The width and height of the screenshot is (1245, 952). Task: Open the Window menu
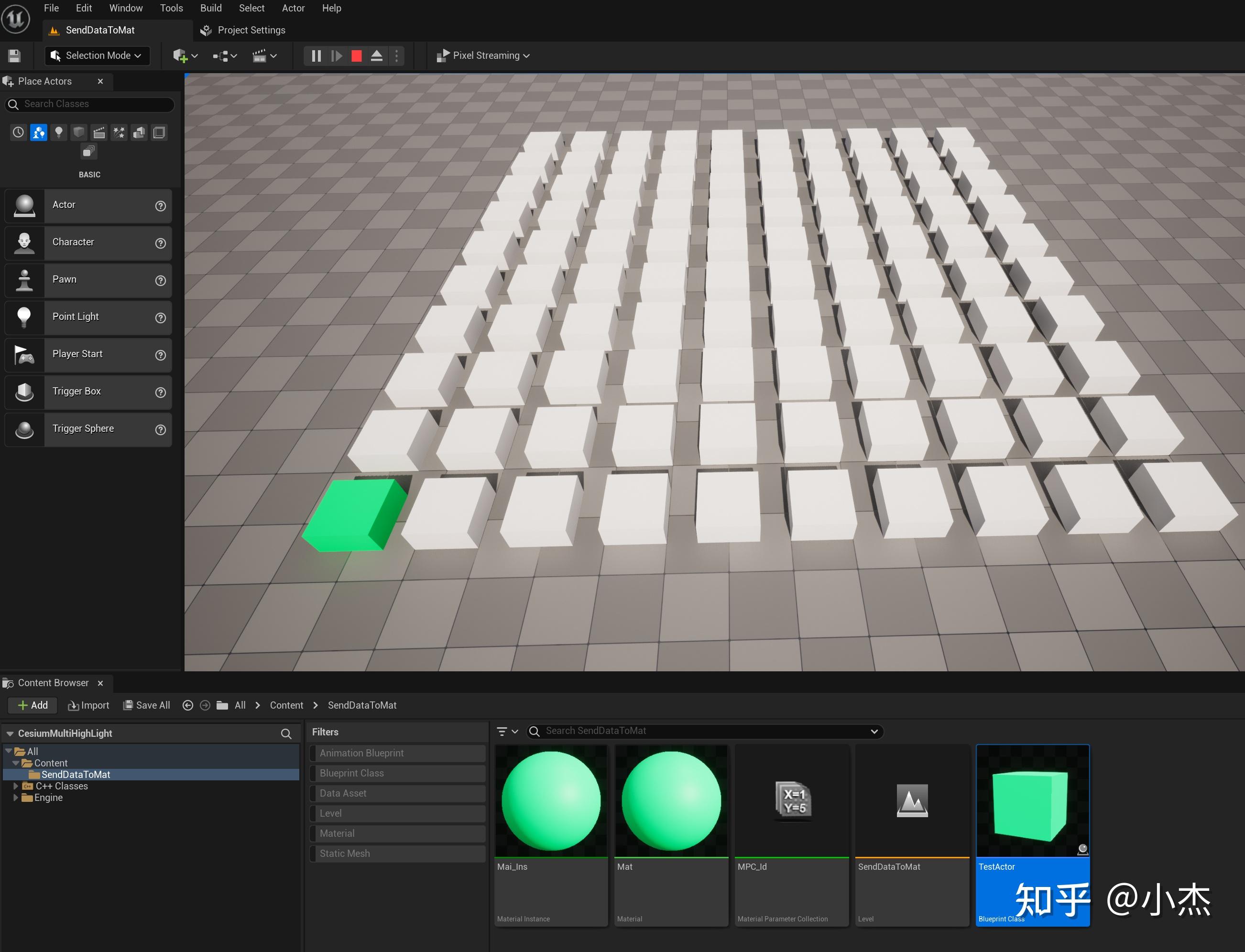tap(125, 8)
